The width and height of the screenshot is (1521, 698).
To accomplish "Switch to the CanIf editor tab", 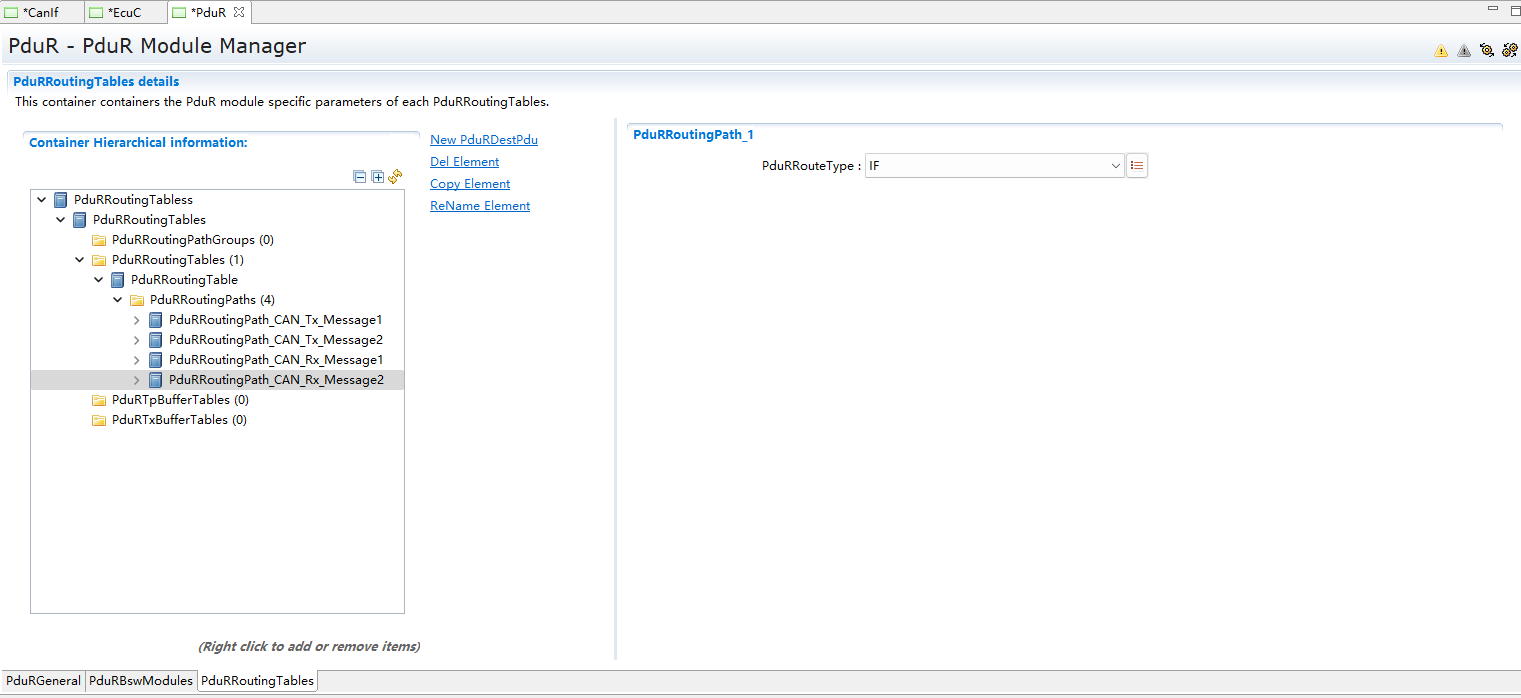I will click(x=40, y=12).
